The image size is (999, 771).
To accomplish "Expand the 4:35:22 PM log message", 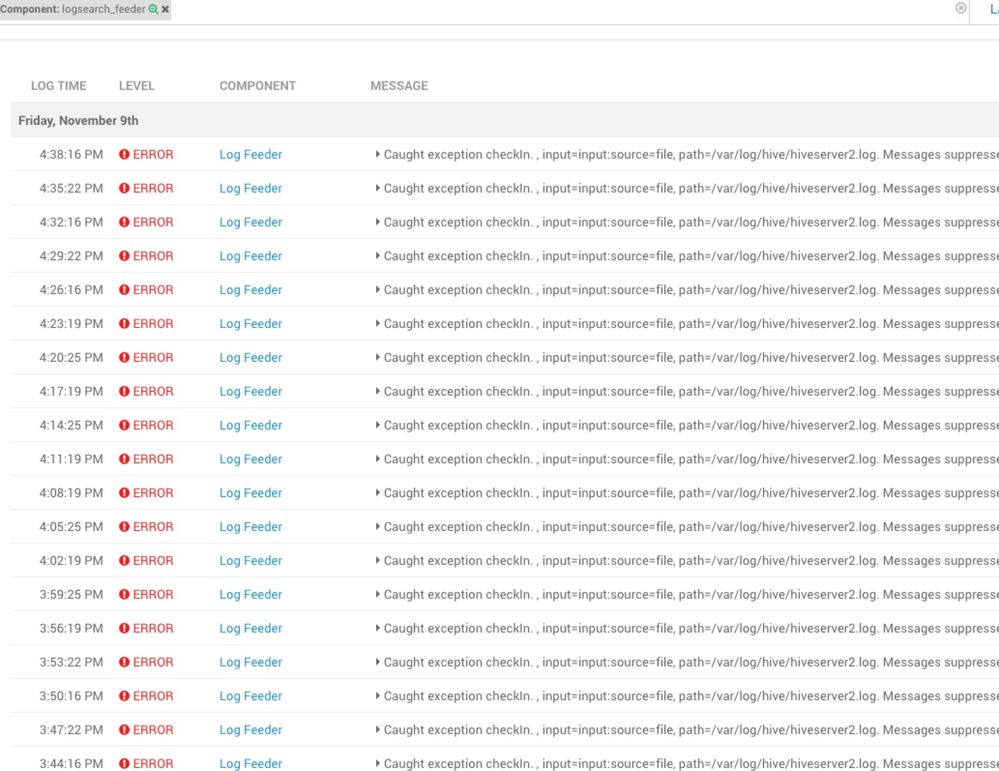I will click(377, 188).
